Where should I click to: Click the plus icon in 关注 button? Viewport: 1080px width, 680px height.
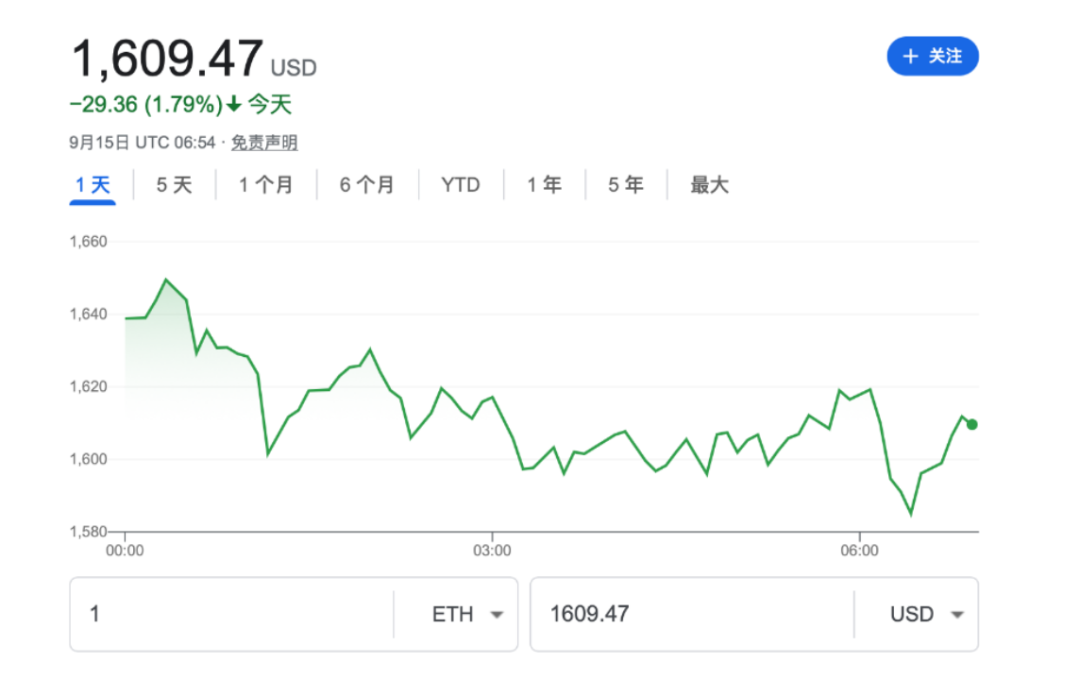pos(910,57)
